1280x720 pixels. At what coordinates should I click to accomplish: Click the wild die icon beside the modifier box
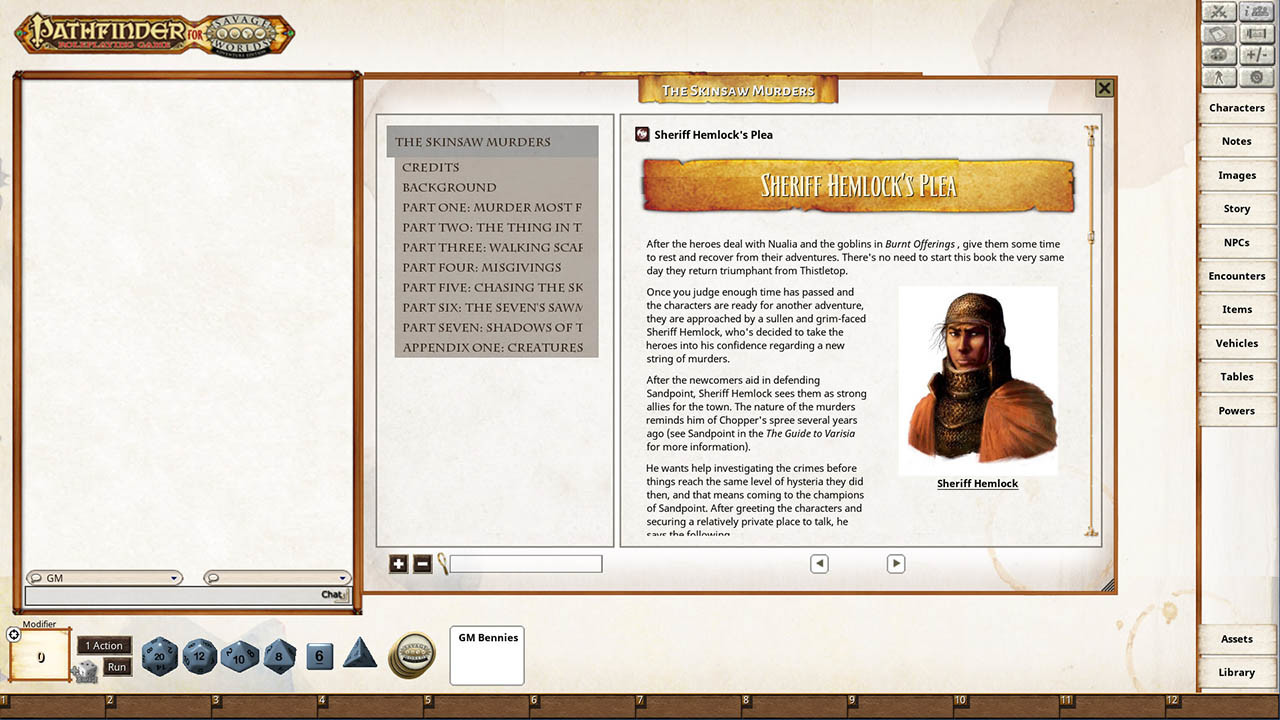point(85,672)
